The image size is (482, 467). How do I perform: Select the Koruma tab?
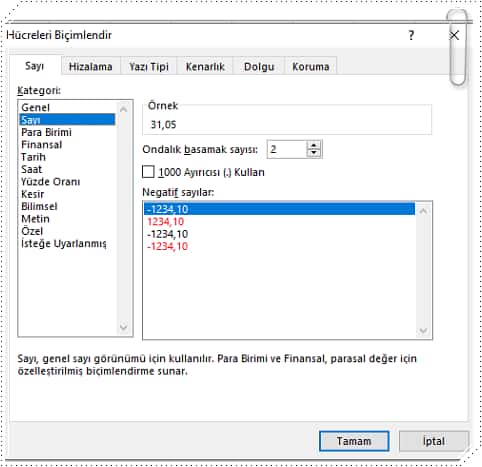(311, 67)
